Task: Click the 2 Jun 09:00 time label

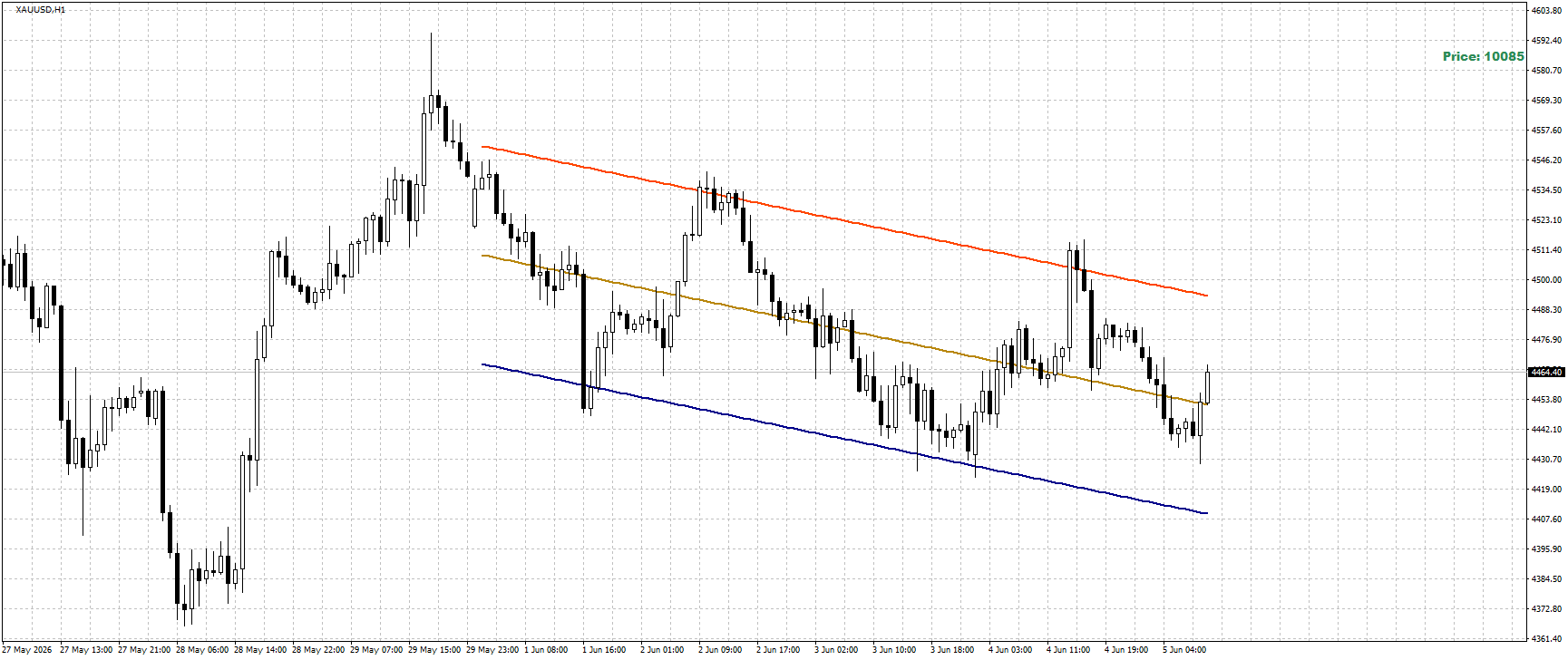Action: click(x=721, y=650)
